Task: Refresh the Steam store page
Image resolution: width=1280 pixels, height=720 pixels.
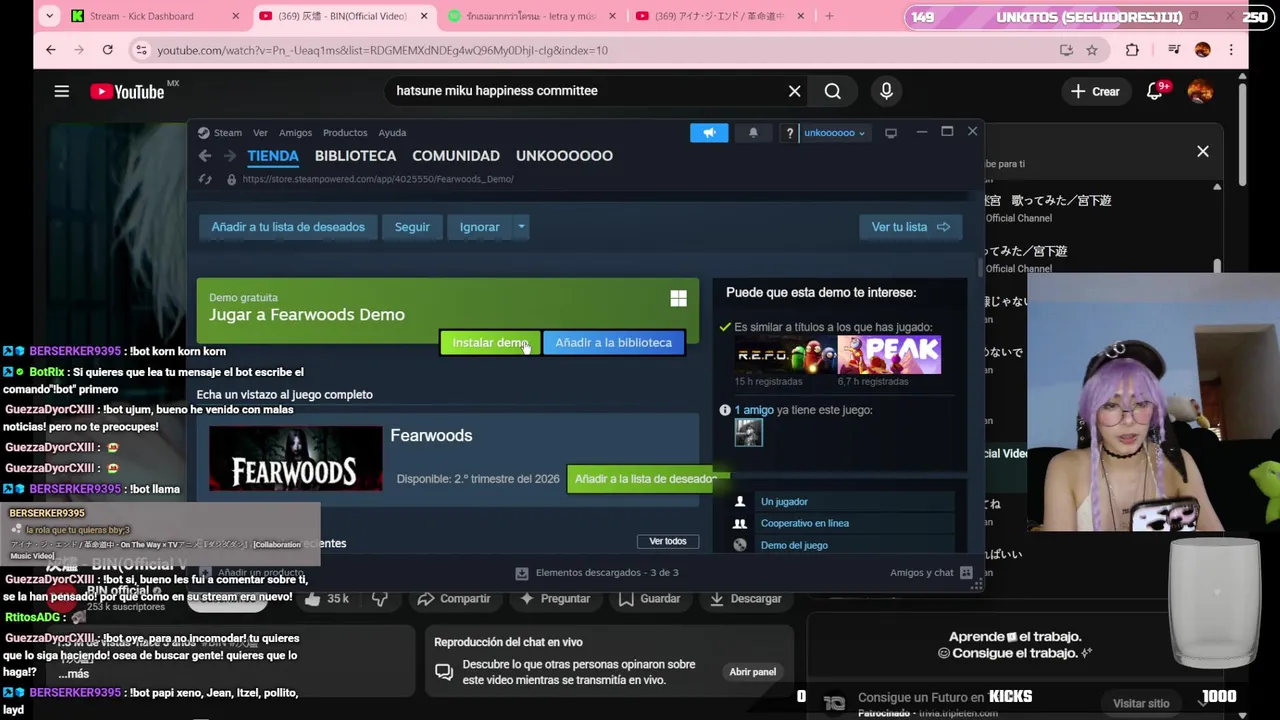Action: [205, 179]
